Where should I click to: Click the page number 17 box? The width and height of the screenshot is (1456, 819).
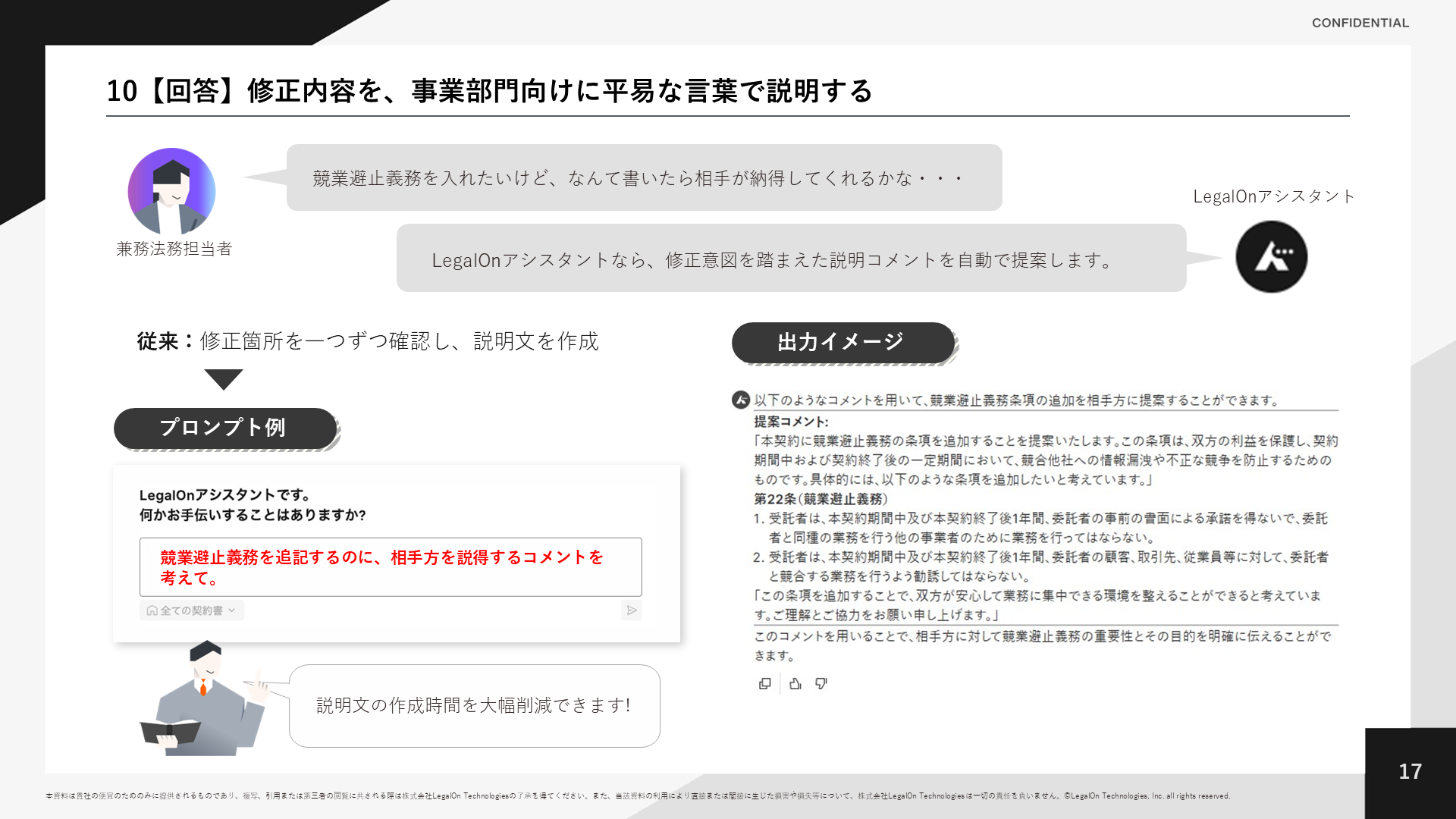[x=1410, y=772]
